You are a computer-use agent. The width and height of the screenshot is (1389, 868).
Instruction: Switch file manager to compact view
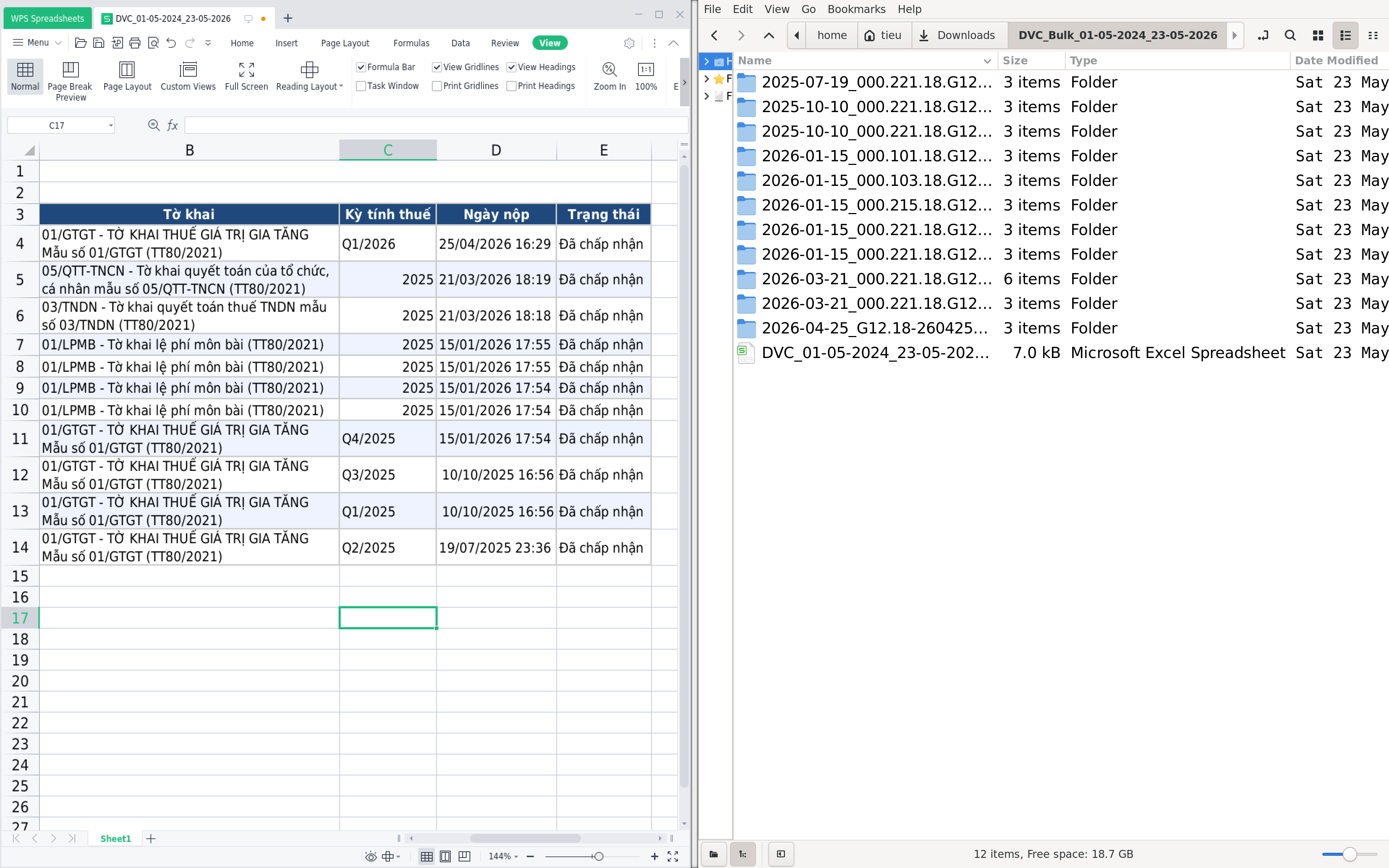(x=1373, y=35)
